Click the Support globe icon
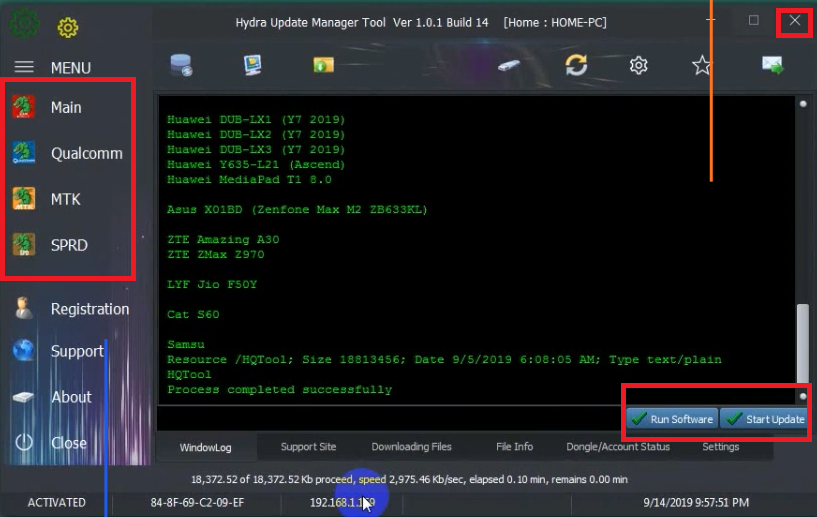The image size is (817, 517). [23, 350]
